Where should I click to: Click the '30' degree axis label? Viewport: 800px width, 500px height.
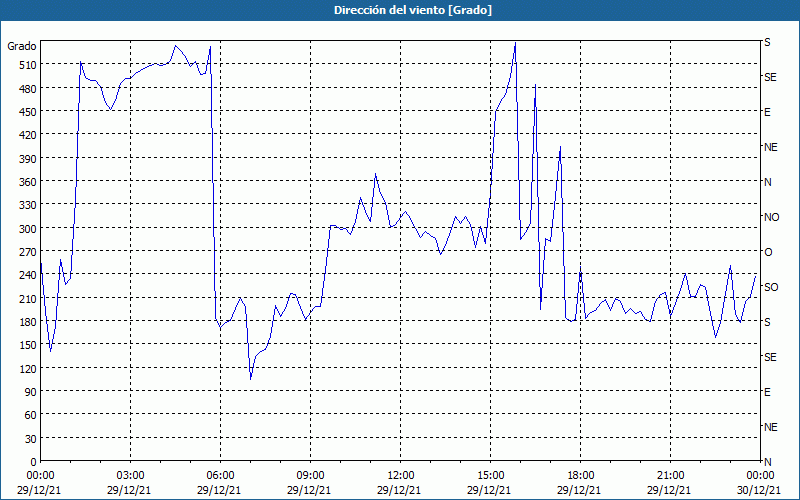tap(31, 438)
